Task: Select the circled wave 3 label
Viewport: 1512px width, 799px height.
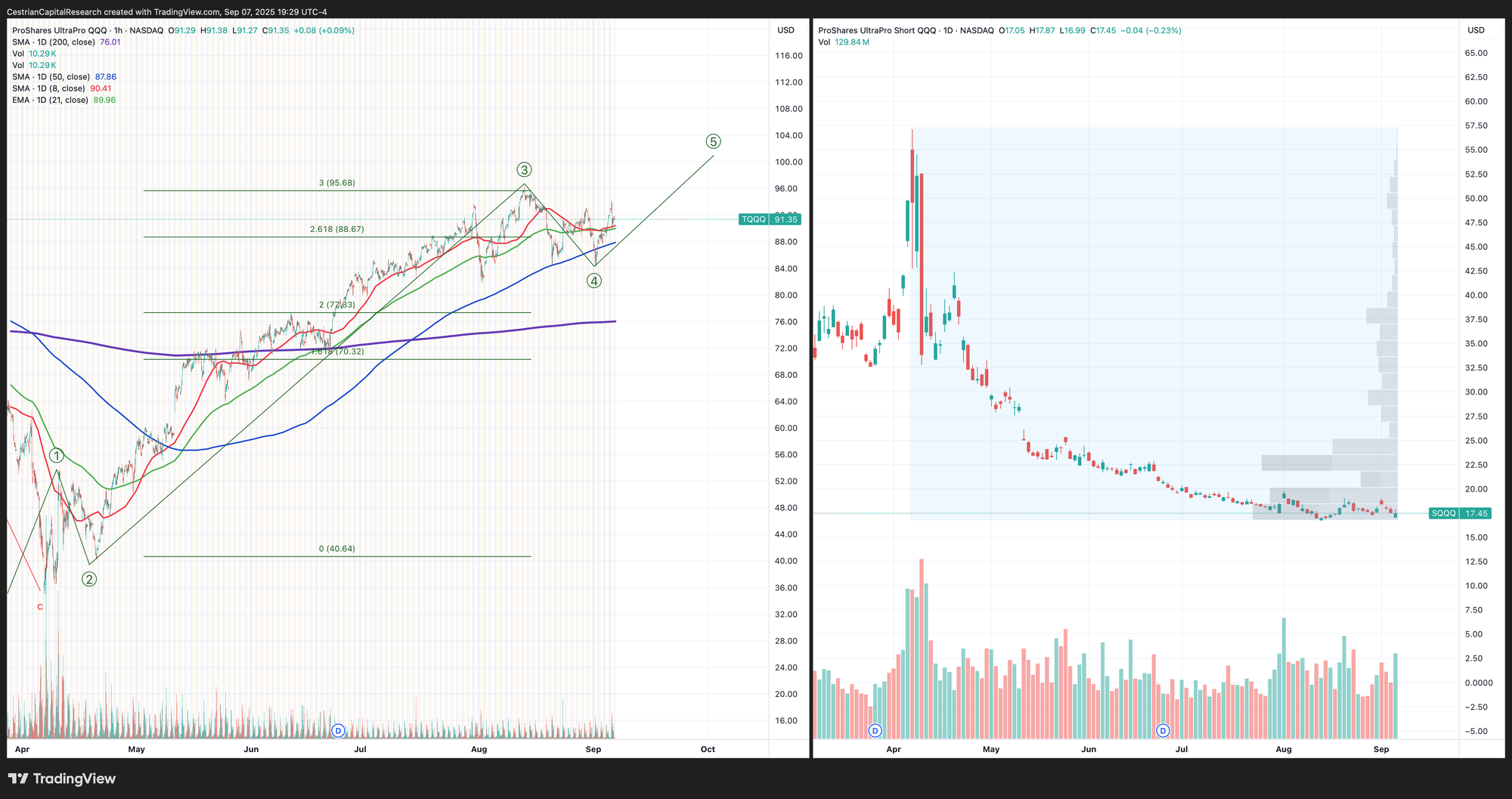Action: tap(524, 169)
